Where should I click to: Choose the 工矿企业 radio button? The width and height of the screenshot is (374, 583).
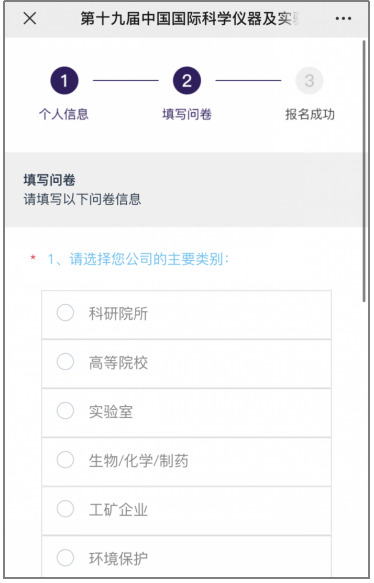tap(65, 509)
